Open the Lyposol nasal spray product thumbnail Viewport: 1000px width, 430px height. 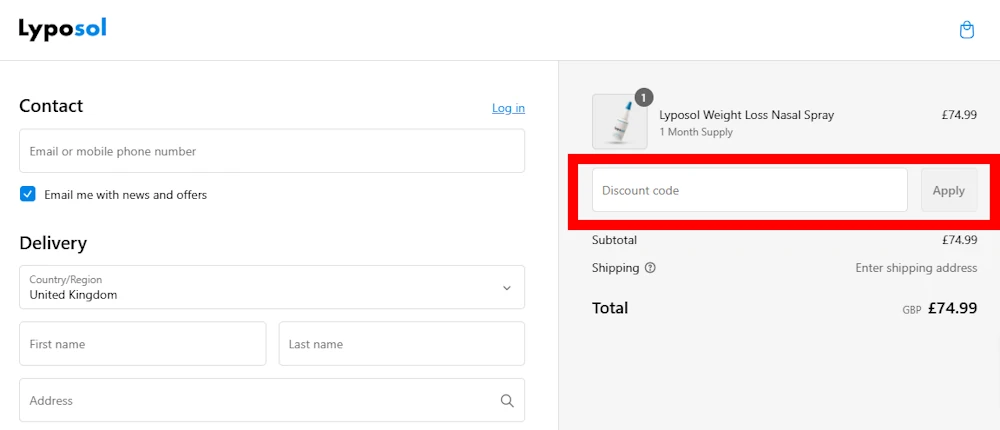point(619,122)
